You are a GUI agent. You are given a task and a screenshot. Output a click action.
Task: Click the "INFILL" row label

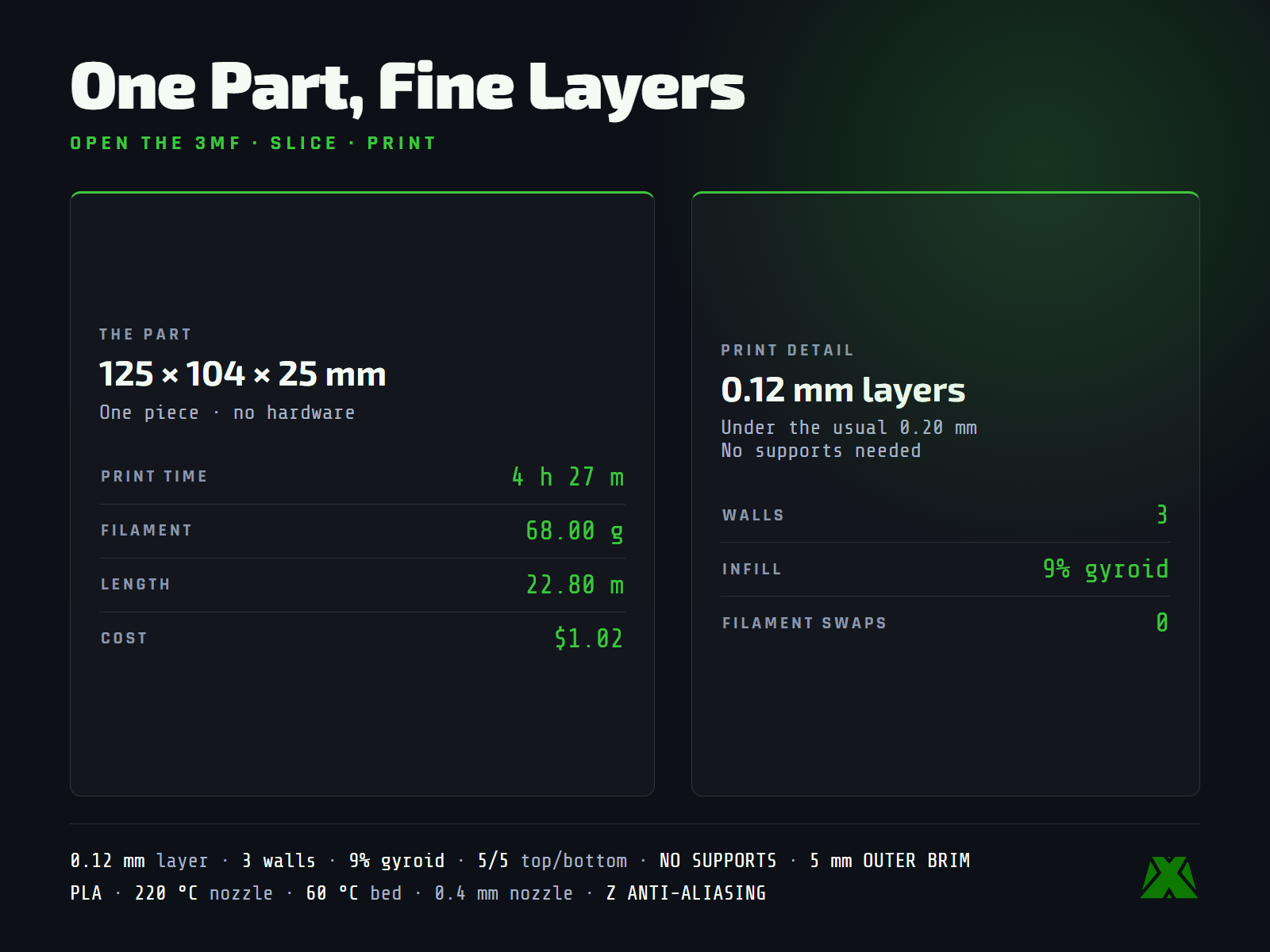coord(752,570)
